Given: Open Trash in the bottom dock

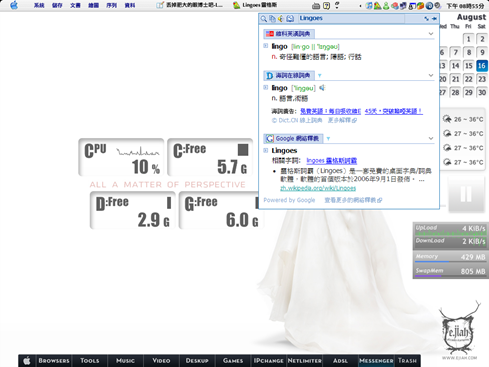Looking at the screenshot, I should (407, 361).
